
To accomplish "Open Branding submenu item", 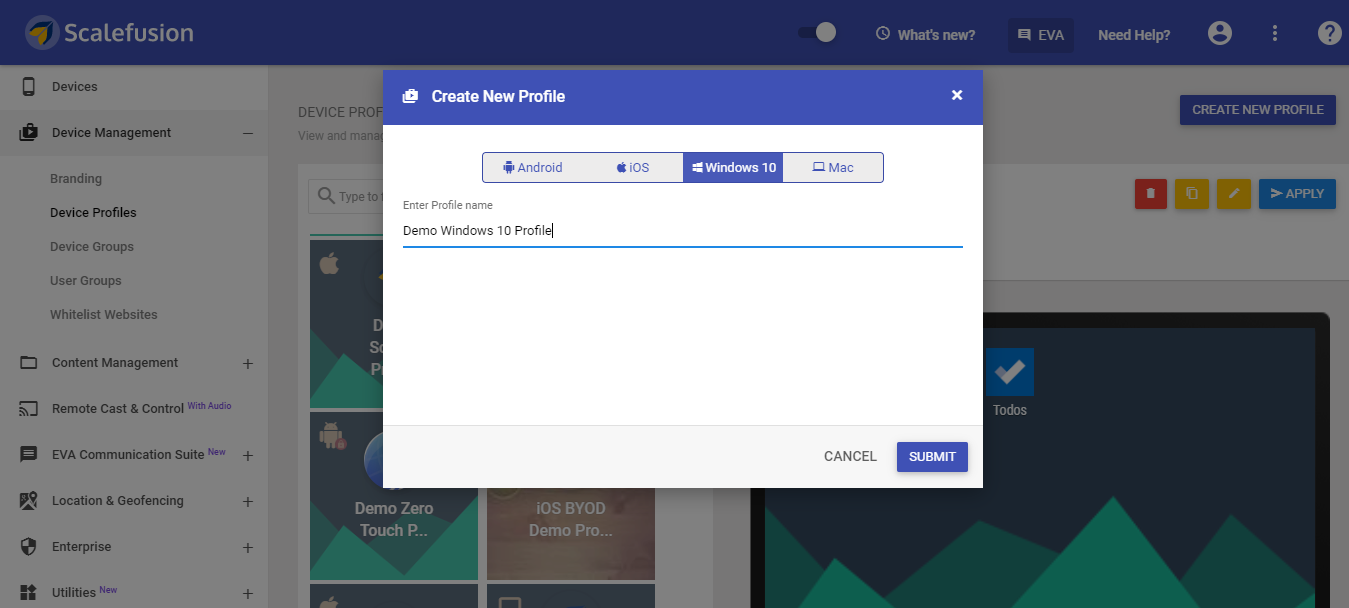I will pos(76,179).
